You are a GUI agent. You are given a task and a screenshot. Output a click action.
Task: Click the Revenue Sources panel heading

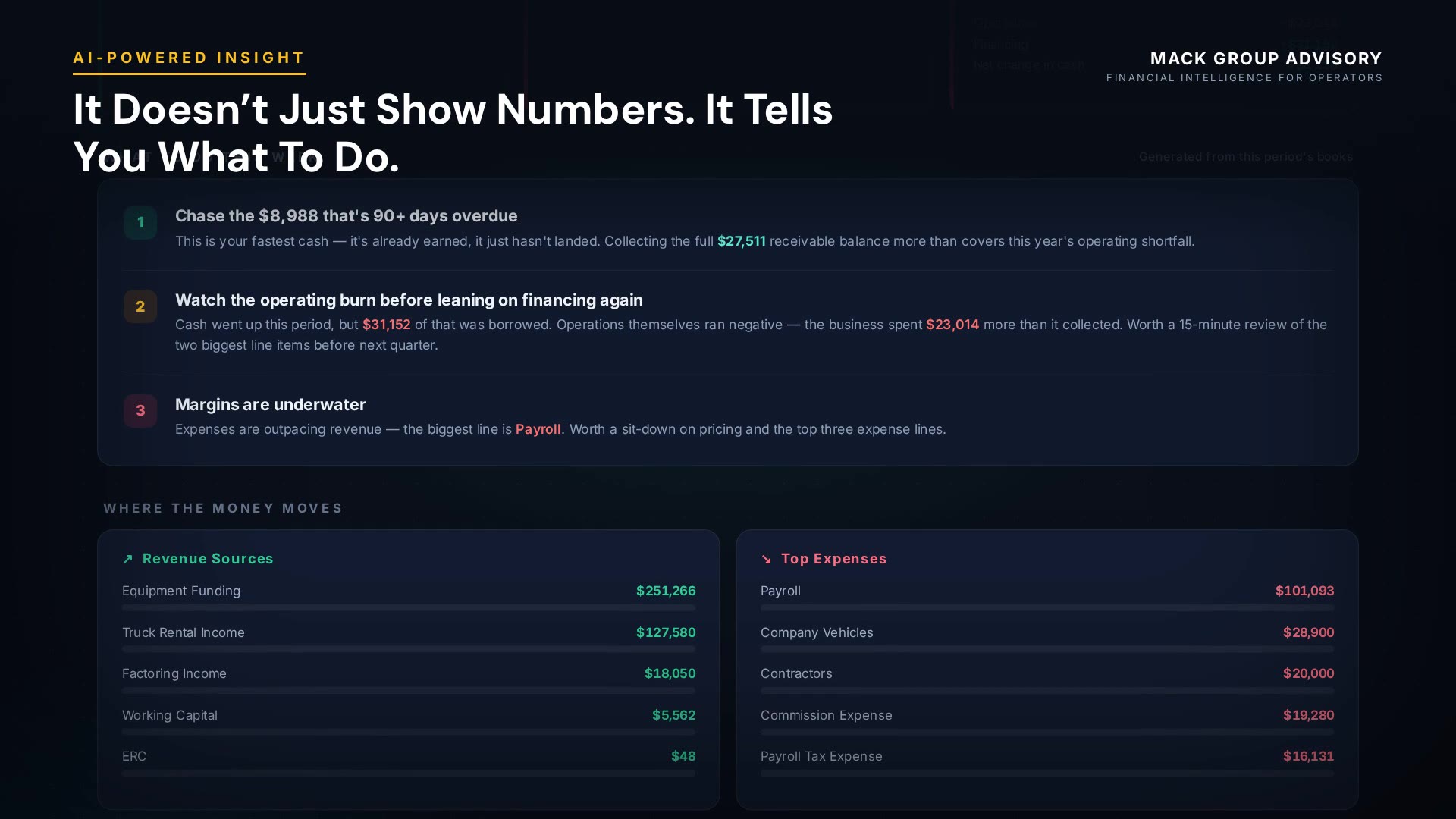(208, 559)
